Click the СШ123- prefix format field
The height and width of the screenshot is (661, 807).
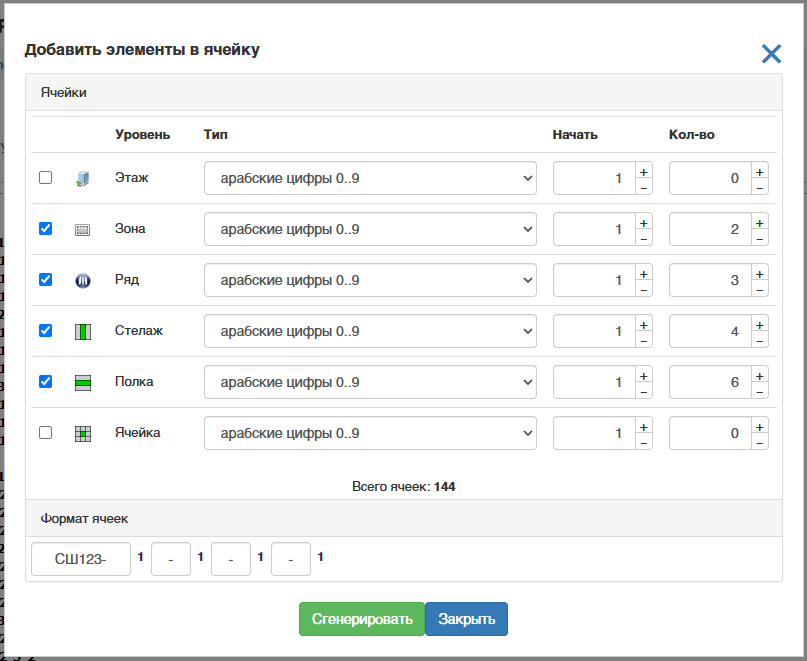[x=81, y=559]
